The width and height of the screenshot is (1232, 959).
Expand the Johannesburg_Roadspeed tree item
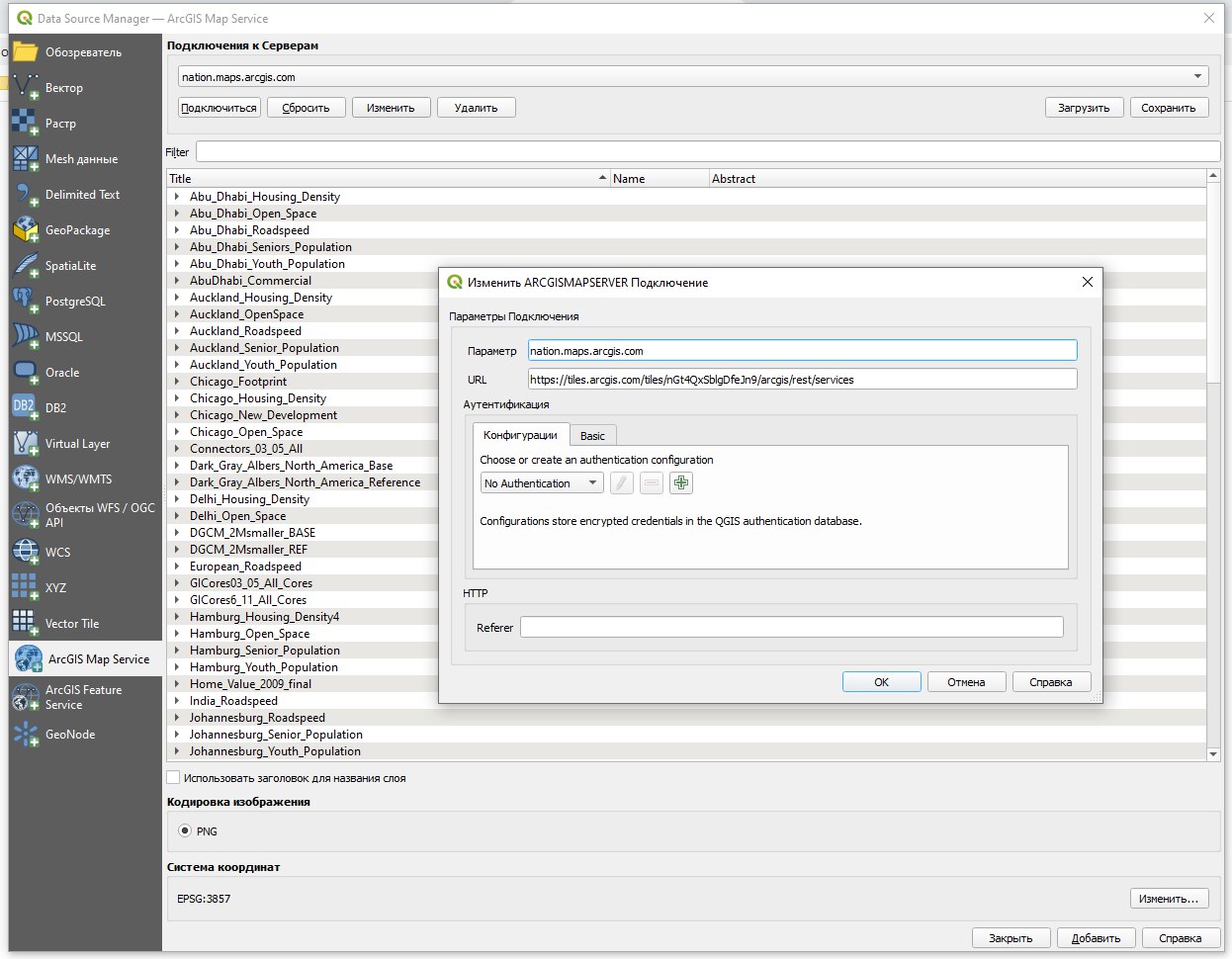[177, 718]
